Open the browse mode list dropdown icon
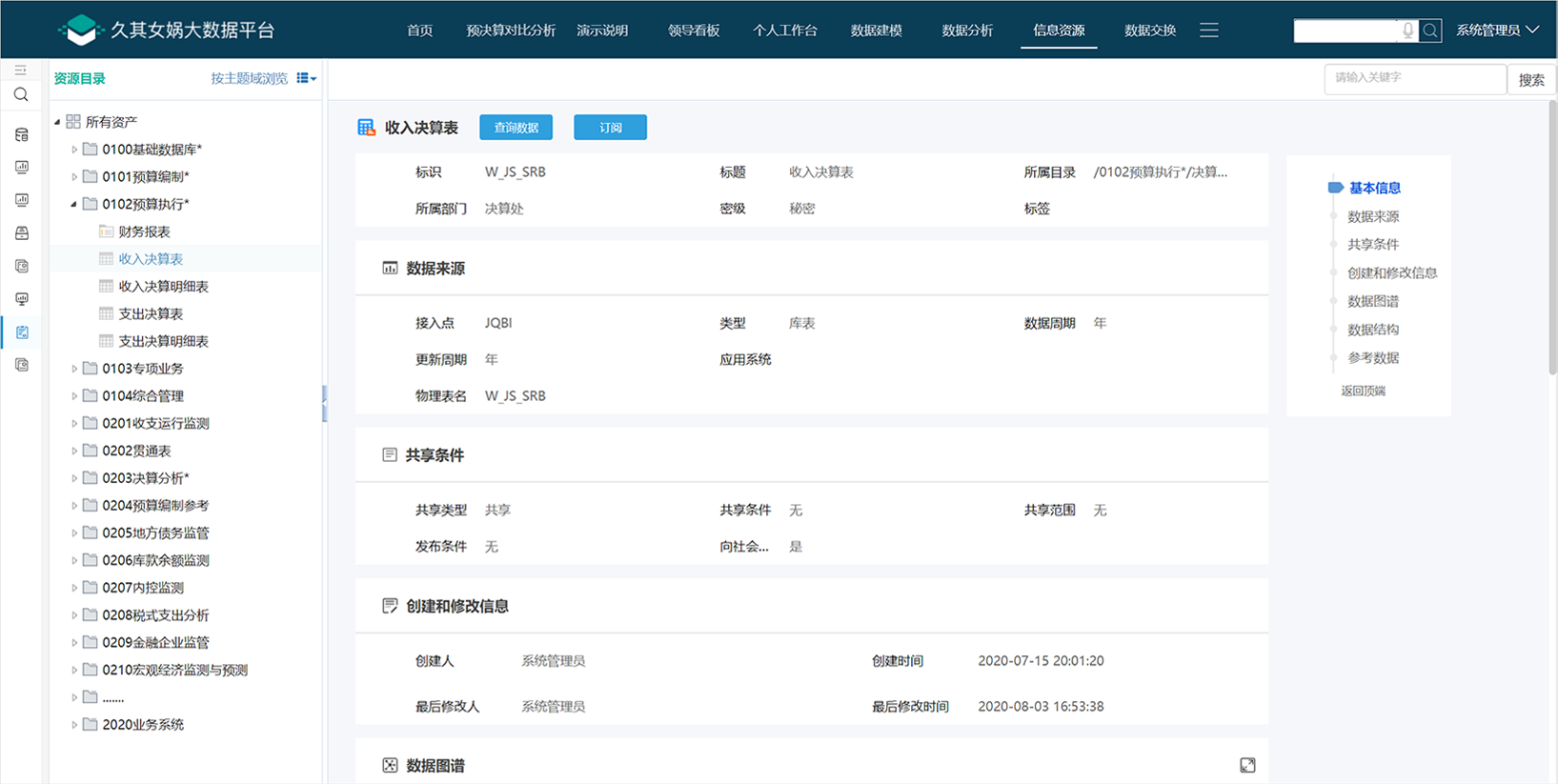 tap(306, 78)
